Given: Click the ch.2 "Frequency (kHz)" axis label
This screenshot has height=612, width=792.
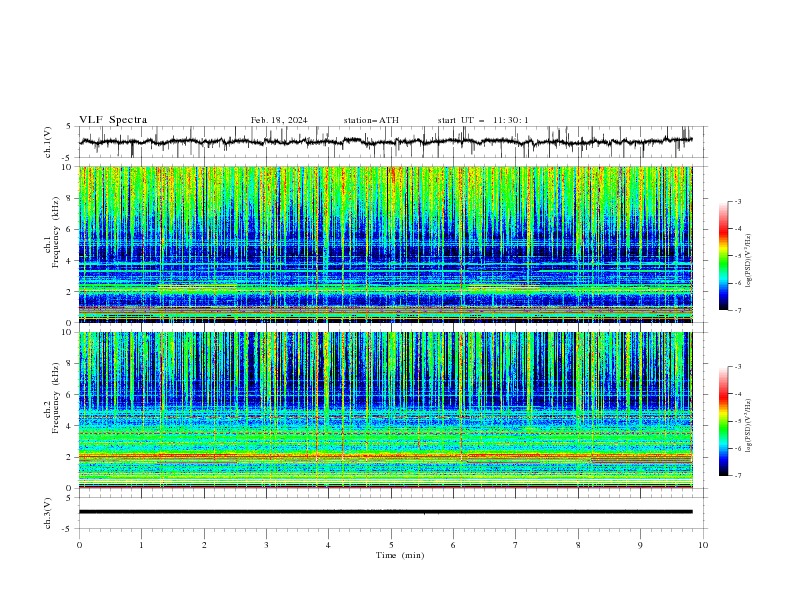Looking at the screenshot, I should (x=56, y=398).
